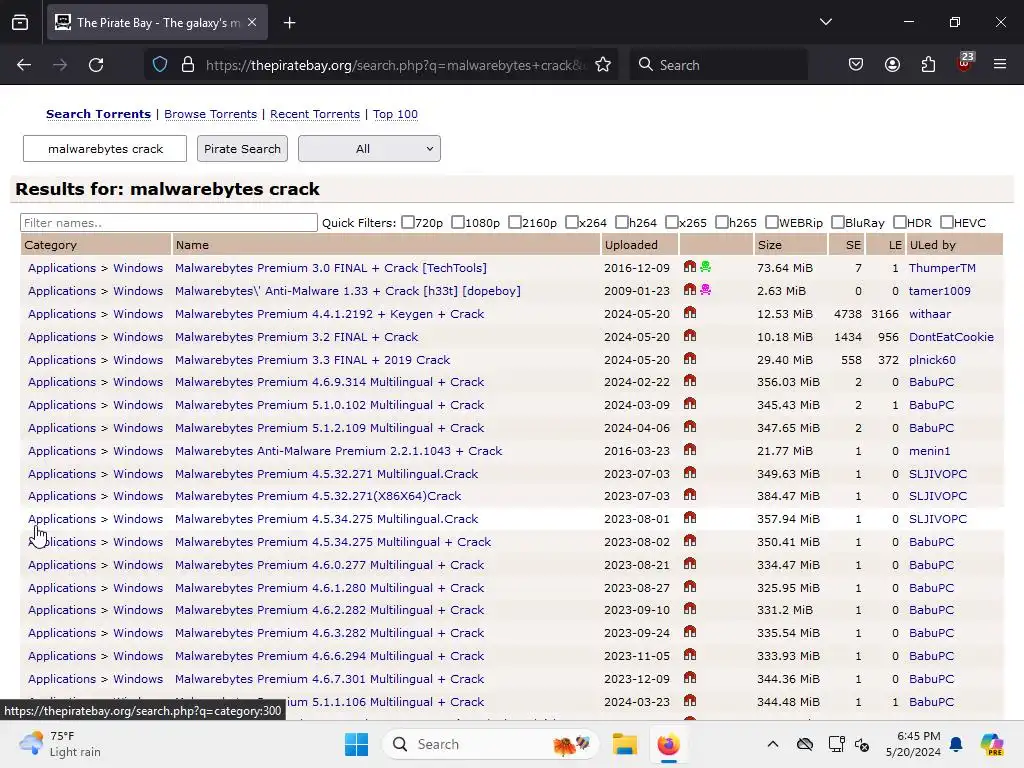
Task: Bookmark this page with the star
Action: pos(603,65)
